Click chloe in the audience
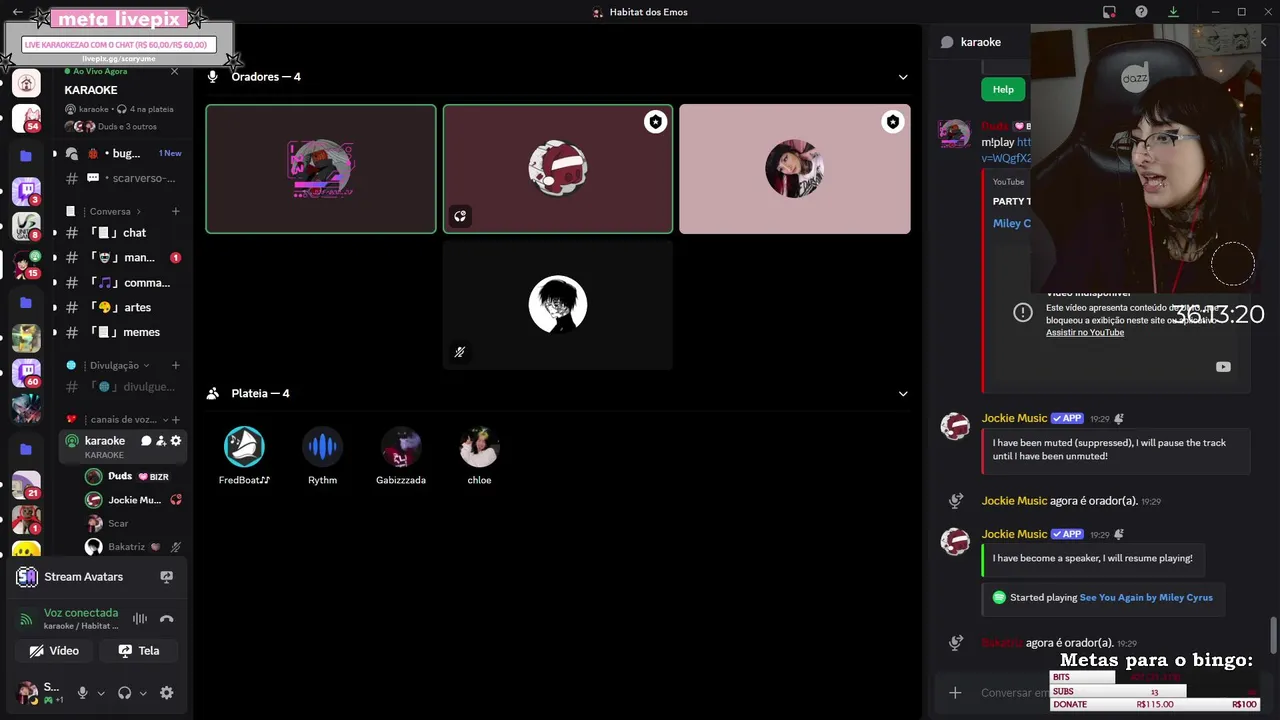The width and height of the screenshot is (1280, 720). tap(479, 456)
